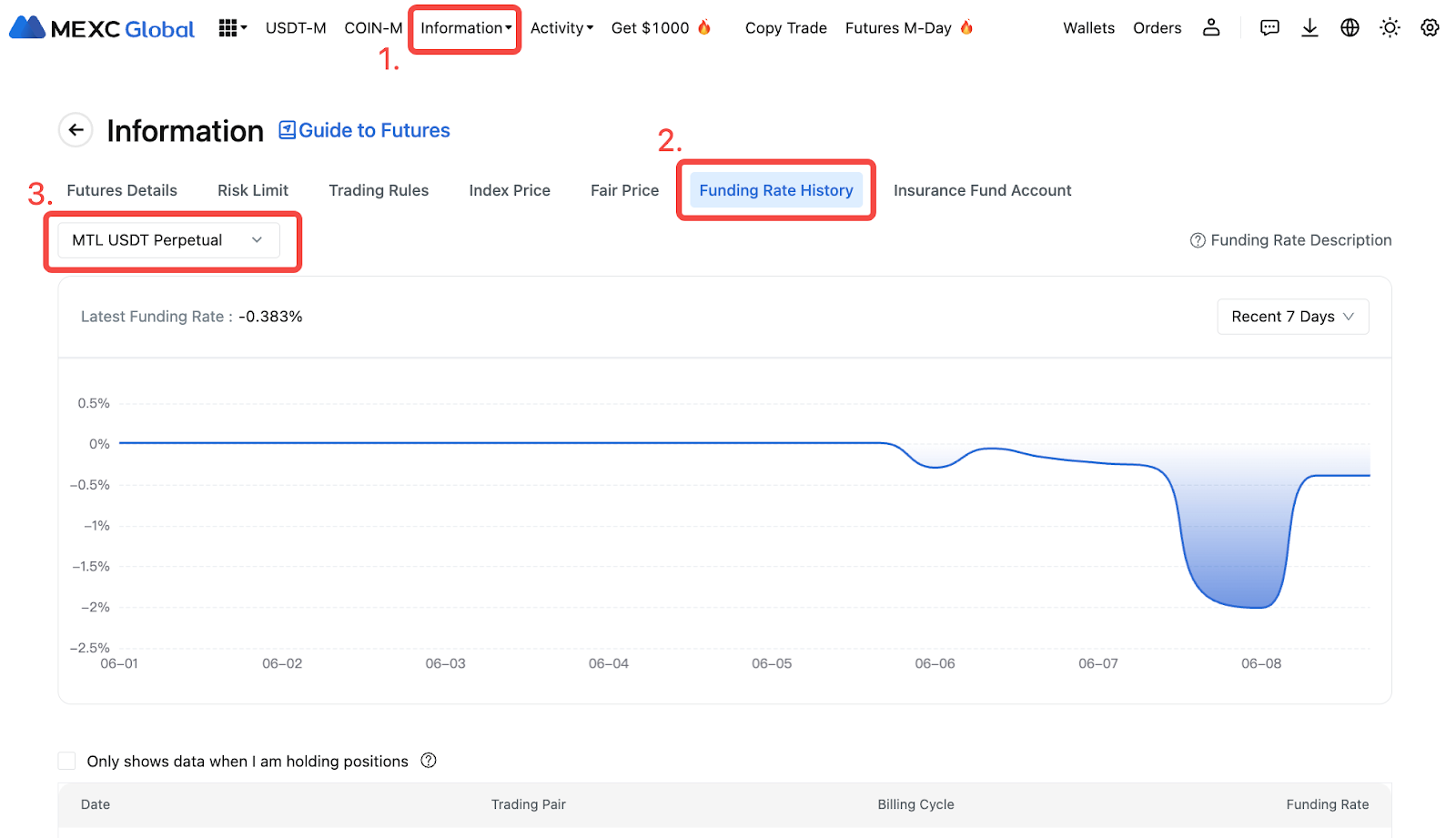Expand the Information menu in navbar
Screen dimensions: 1456x838
point(465,28)
